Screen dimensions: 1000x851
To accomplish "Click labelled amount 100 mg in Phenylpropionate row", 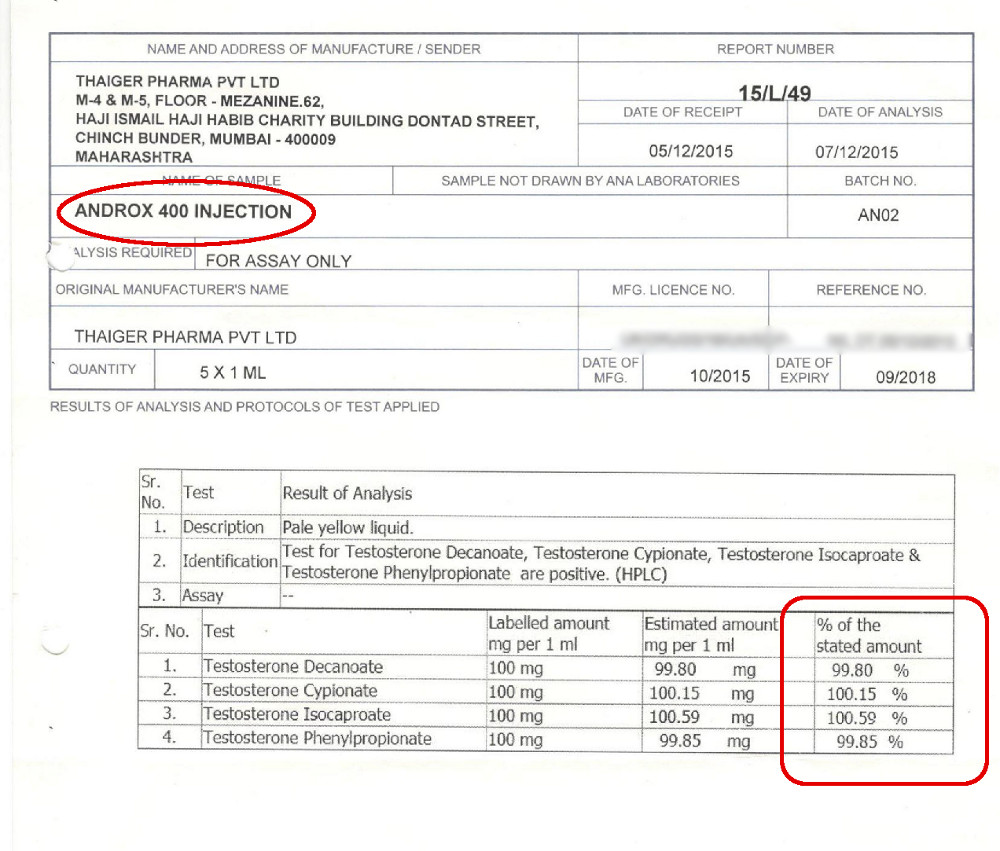I will [x=515, y=740].
